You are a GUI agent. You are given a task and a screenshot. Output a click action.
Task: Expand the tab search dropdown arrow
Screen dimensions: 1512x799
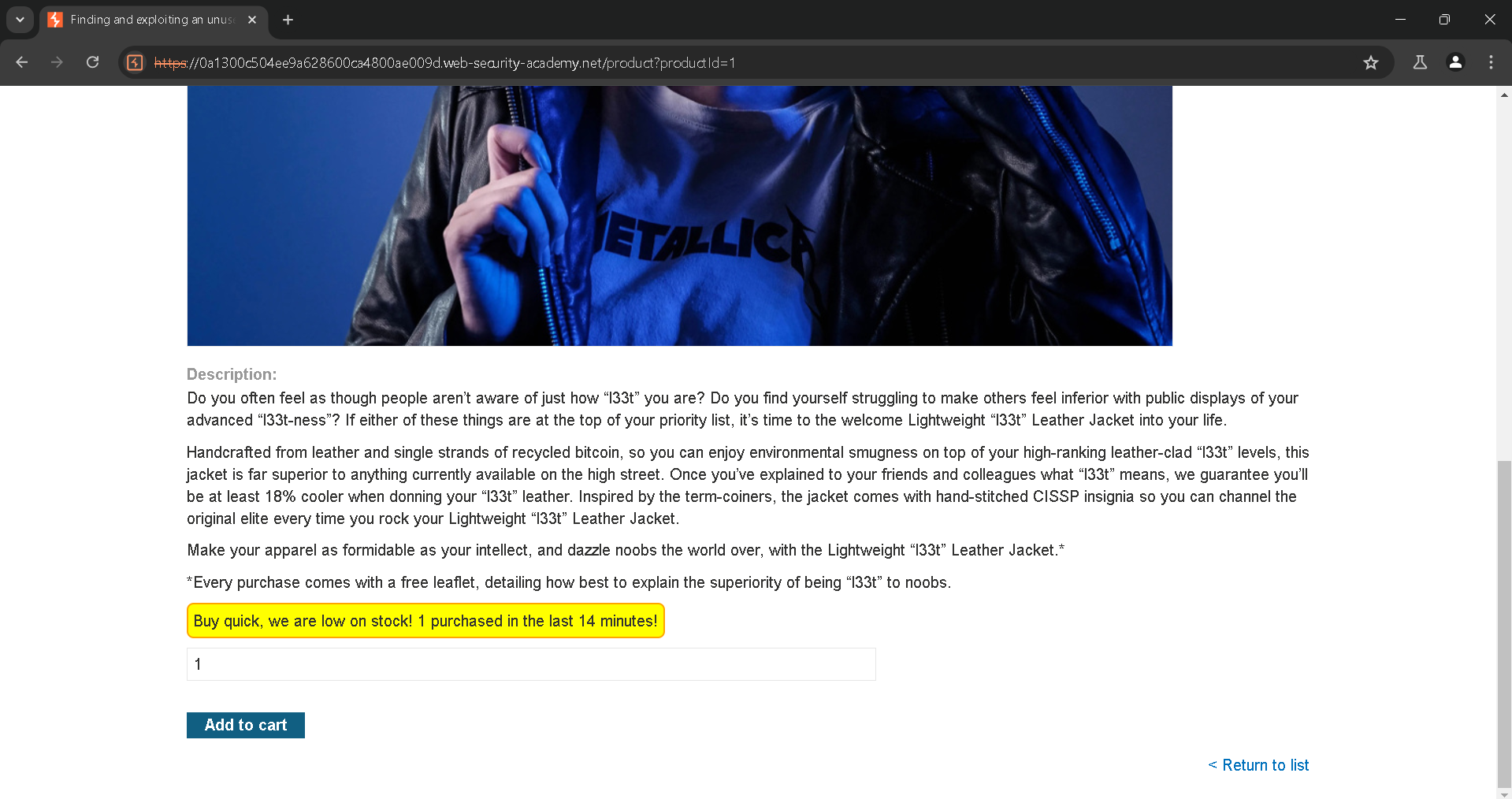20,20
